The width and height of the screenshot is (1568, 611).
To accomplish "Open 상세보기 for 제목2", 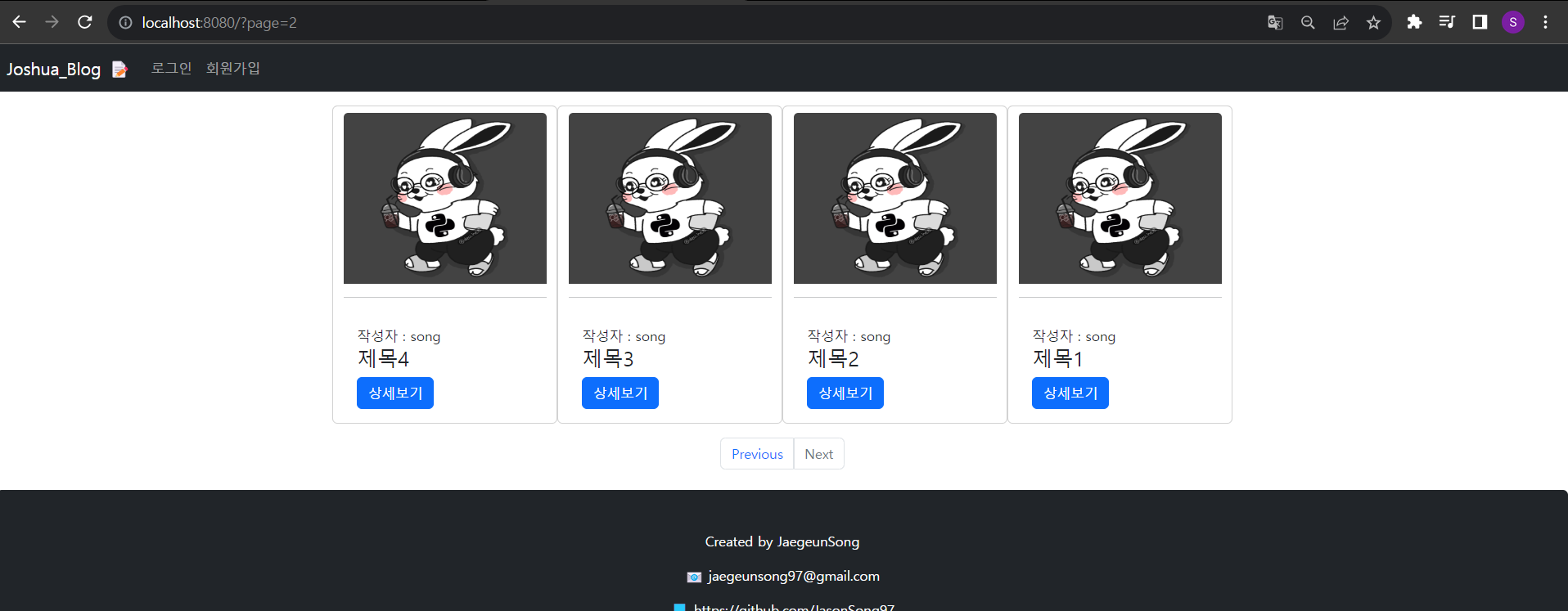I will (x=845, y=393).
